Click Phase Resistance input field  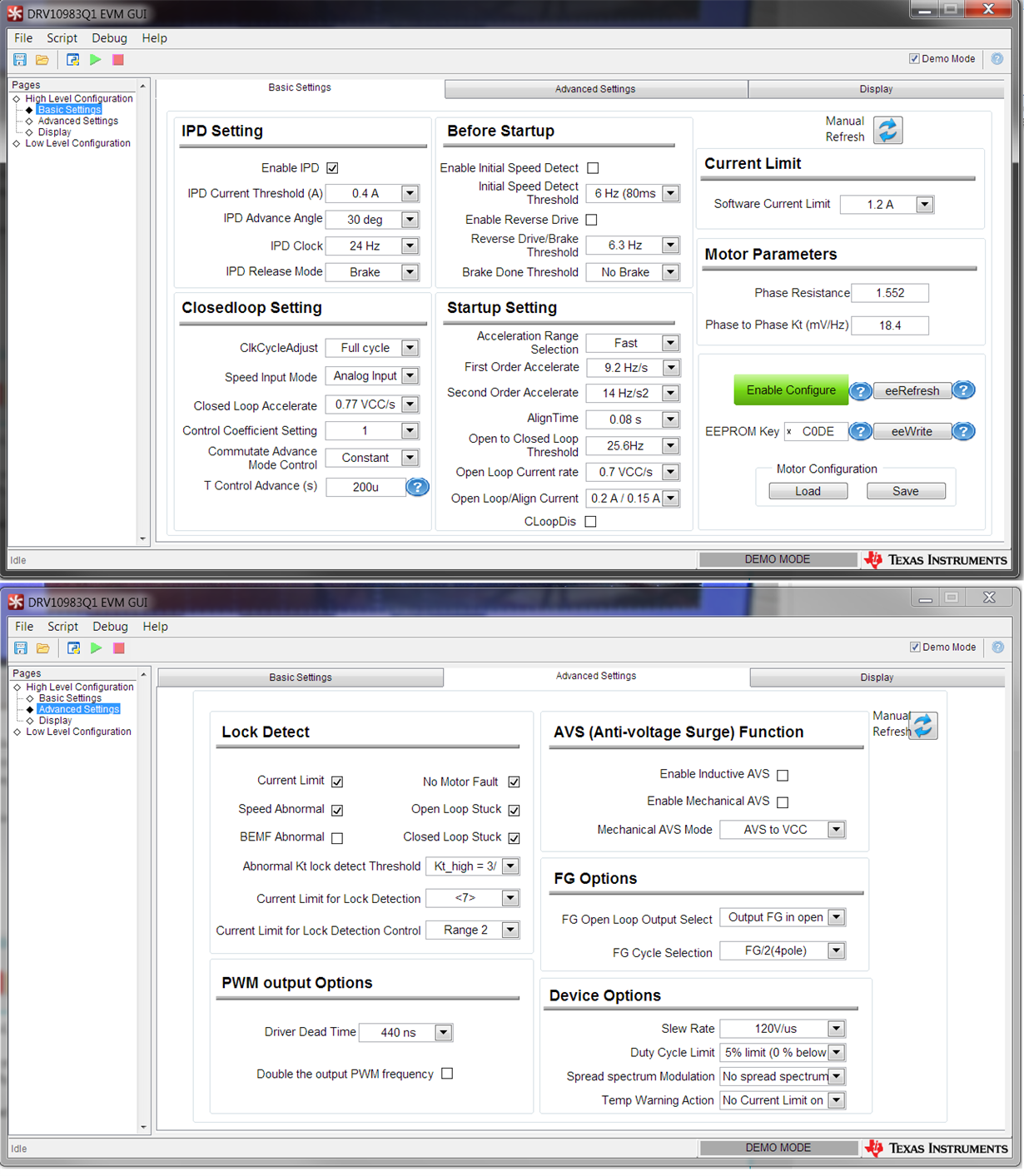(x=890, y=293)
